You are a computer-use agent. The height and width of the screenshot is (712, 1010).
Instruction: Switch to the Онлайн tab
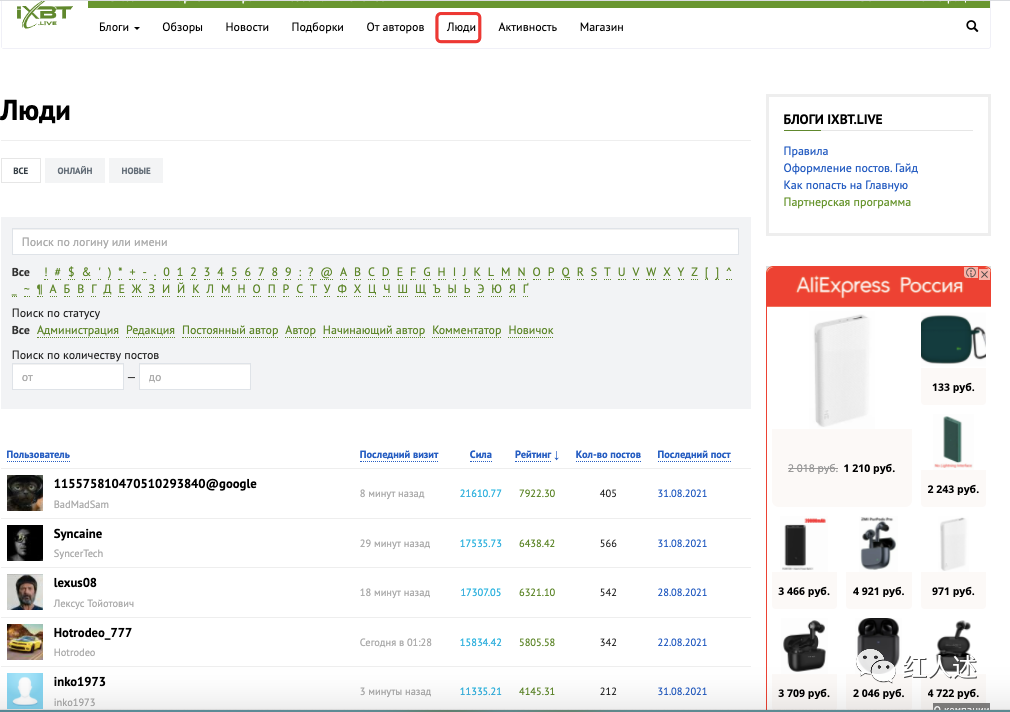(x=75, y=171)
